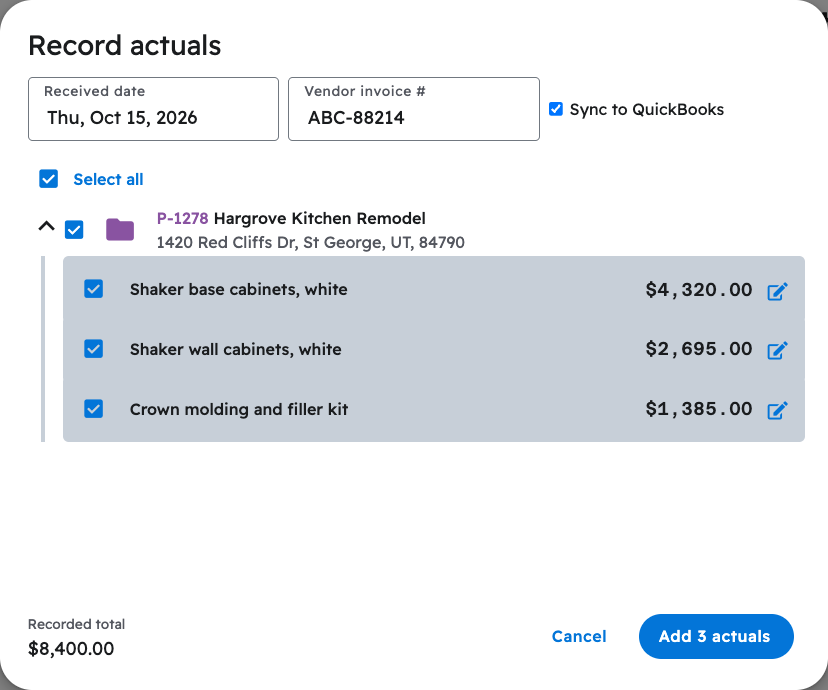
Task: Uncheck Shaker base cabinets, white item
Action: (x=93, y=289)
